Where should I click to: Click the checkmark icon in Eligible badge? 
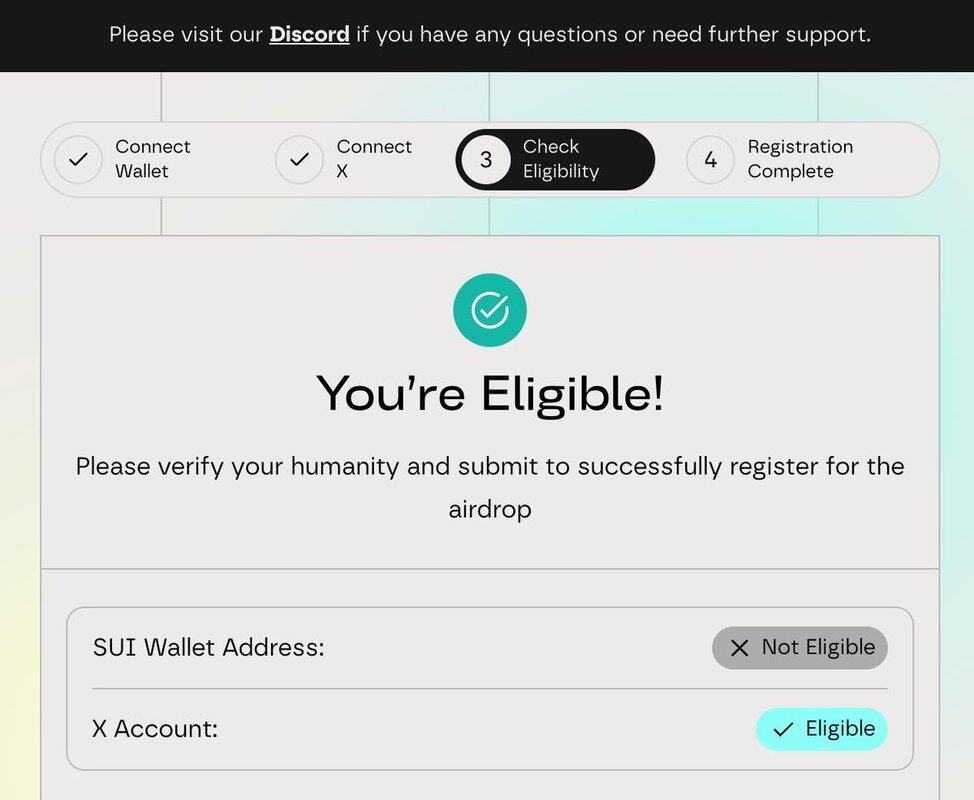[784, 729]
